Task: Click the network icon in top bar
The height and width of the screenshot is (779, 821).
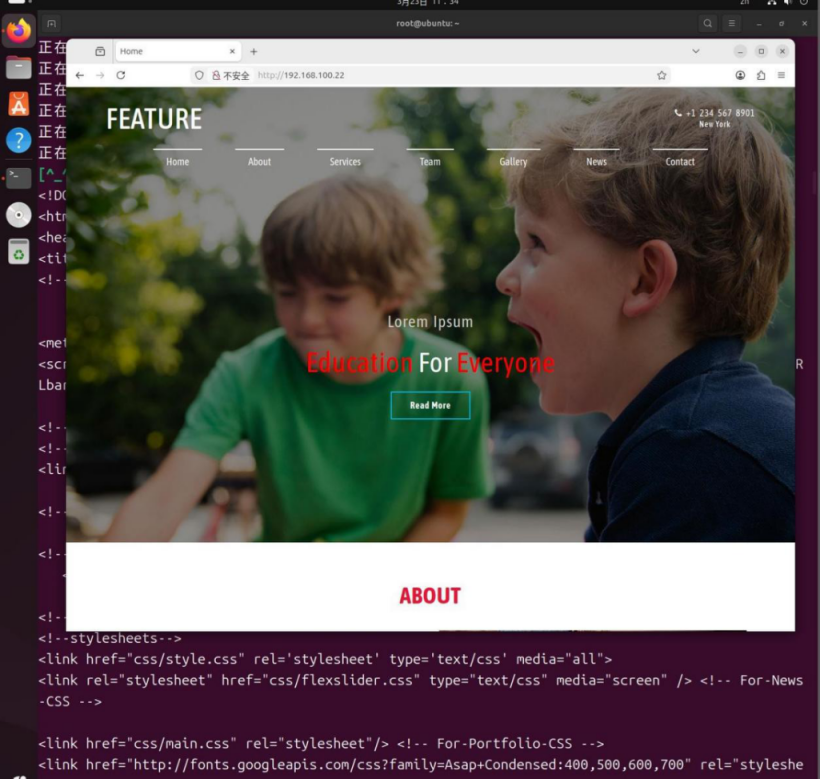Action: tap(771, 3)
